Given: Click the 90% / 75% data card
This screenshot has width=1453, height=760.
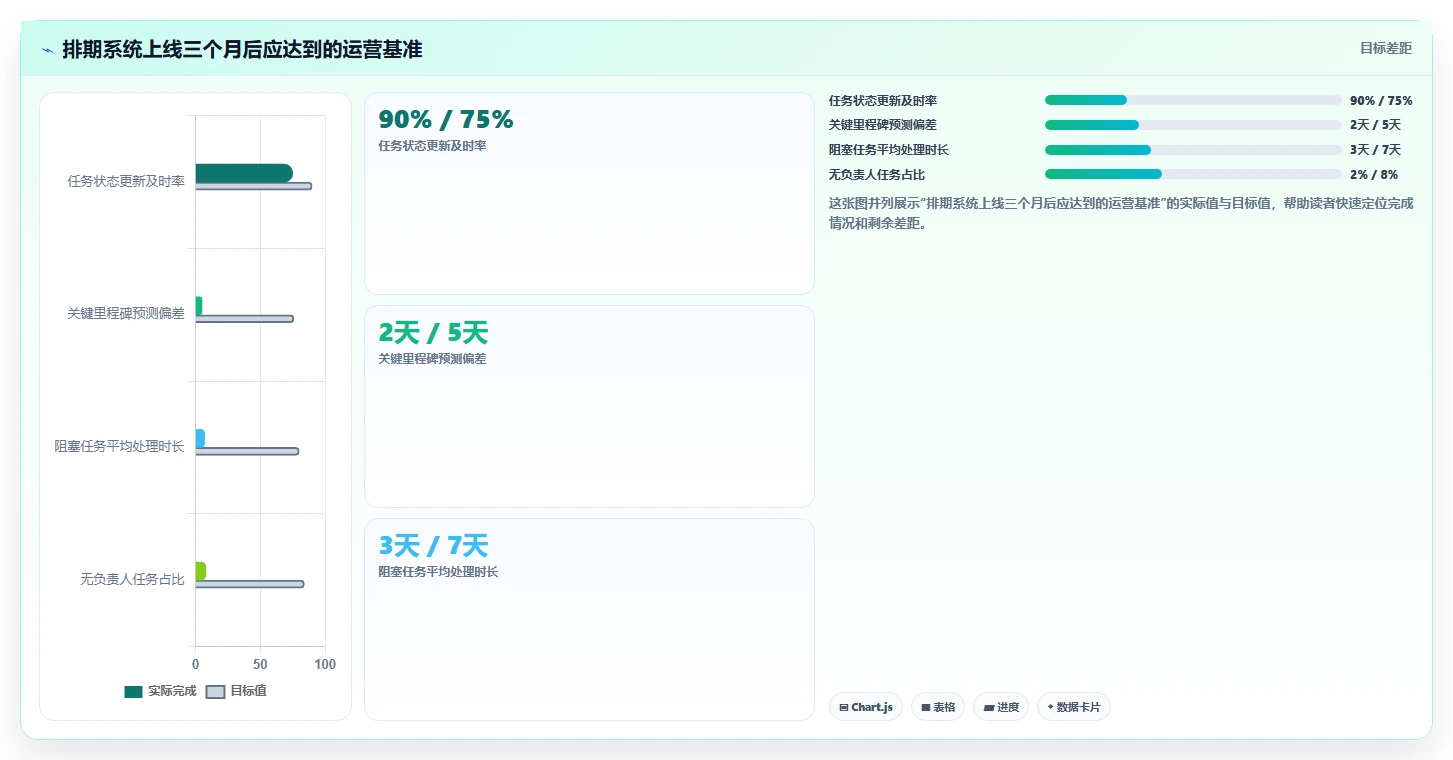Looking at the screenshot, I should click(590, 194).
